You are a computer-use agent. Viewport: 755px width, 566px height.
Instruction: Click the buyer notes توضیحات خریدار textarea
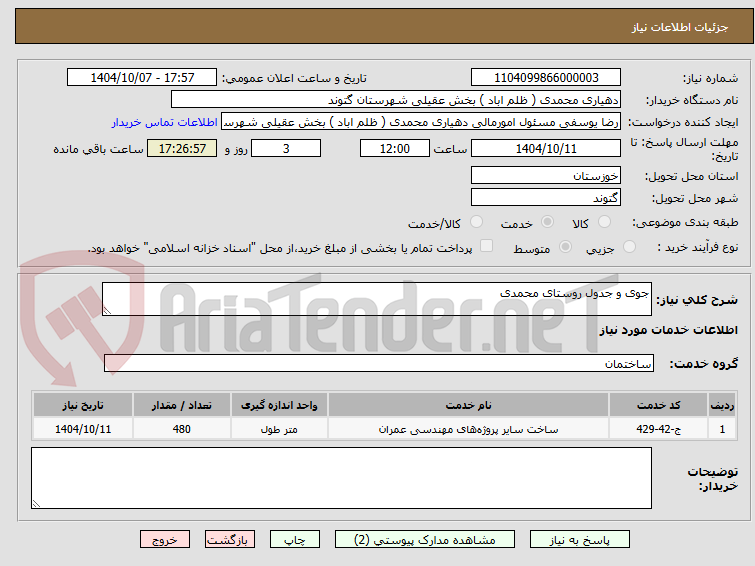[341, 478]
